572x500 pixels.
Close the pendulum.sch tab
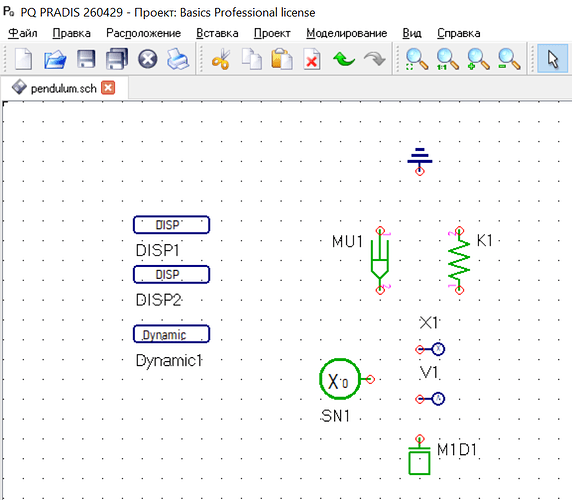coord(108,88)
